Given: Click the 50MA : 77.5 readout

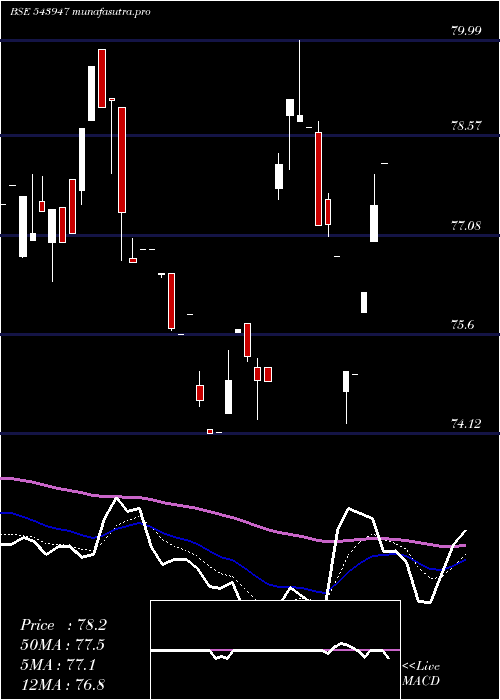Looking at the screenshot, I should pos(62,645).
